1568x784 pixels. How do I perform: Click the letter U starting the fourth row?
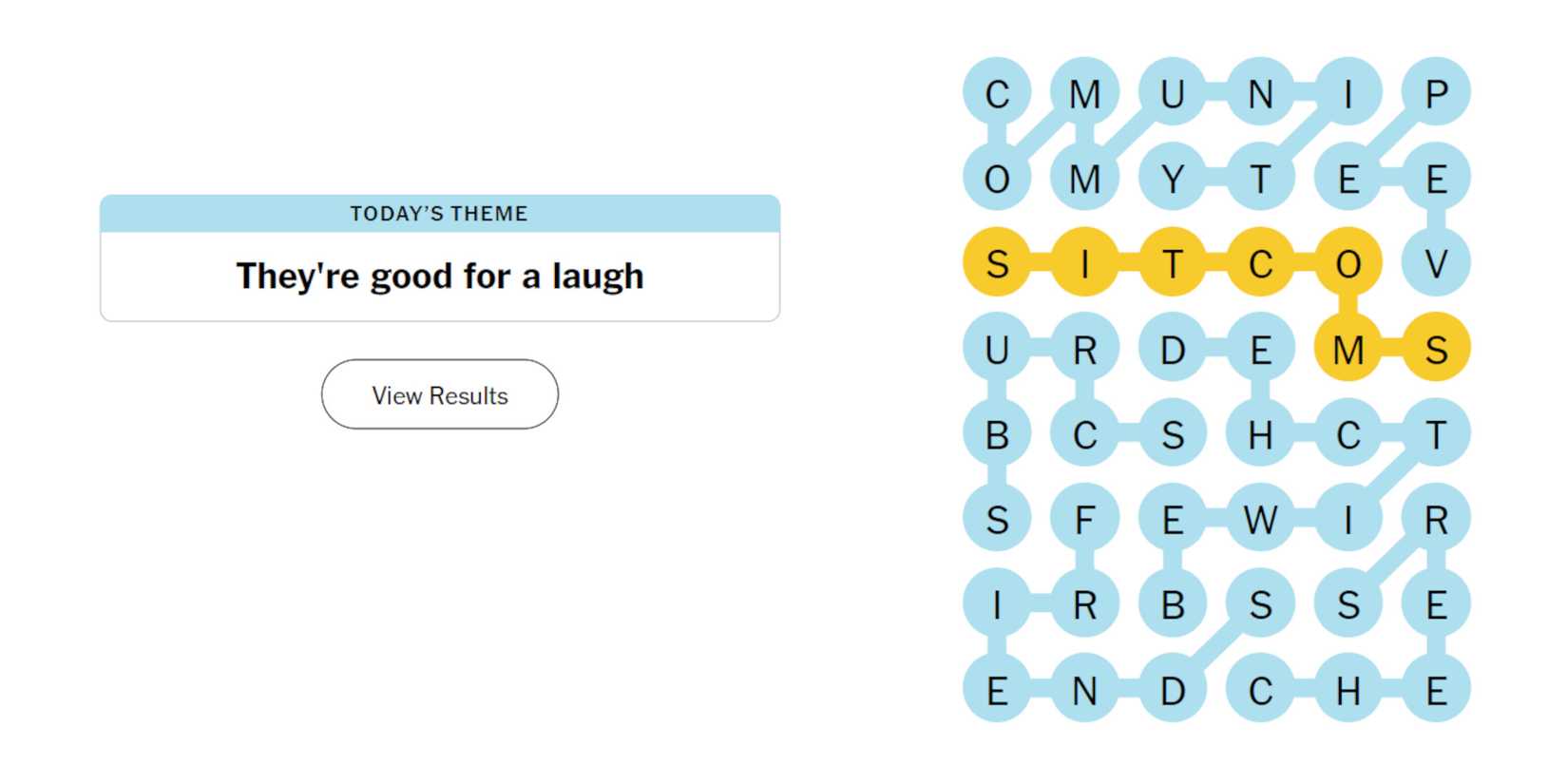tap(997, 349)
